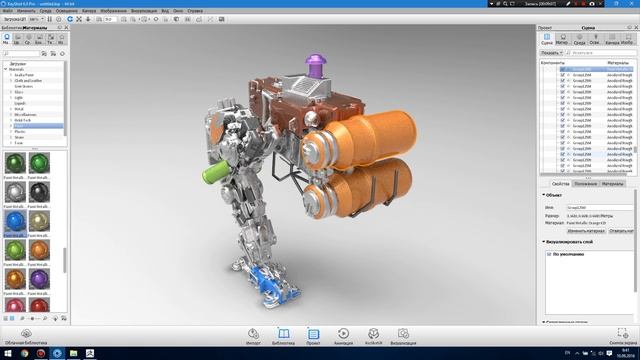Open the Анимация timeline from the bottom bar
This screenshot has width=640, height=360.
(x=343, y=337)
